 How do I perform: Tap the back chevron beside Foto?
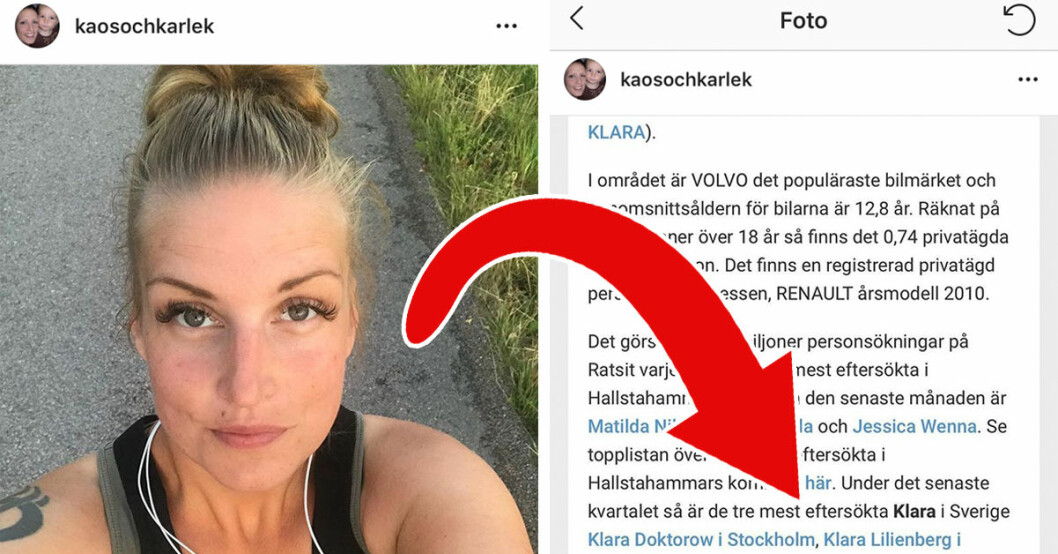pyautogui.click(x=576, y=18)
